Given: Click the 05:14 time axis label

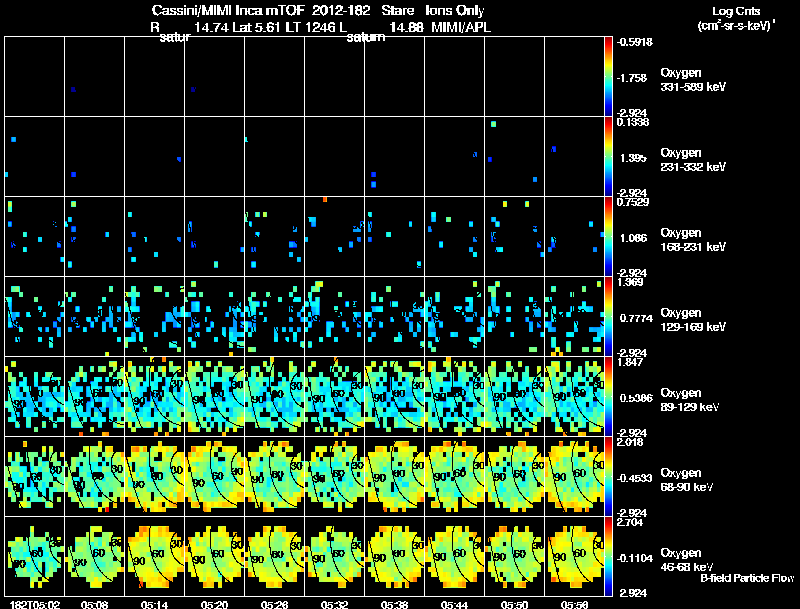Looking at the screenshot, I should (x=154, y=604).
